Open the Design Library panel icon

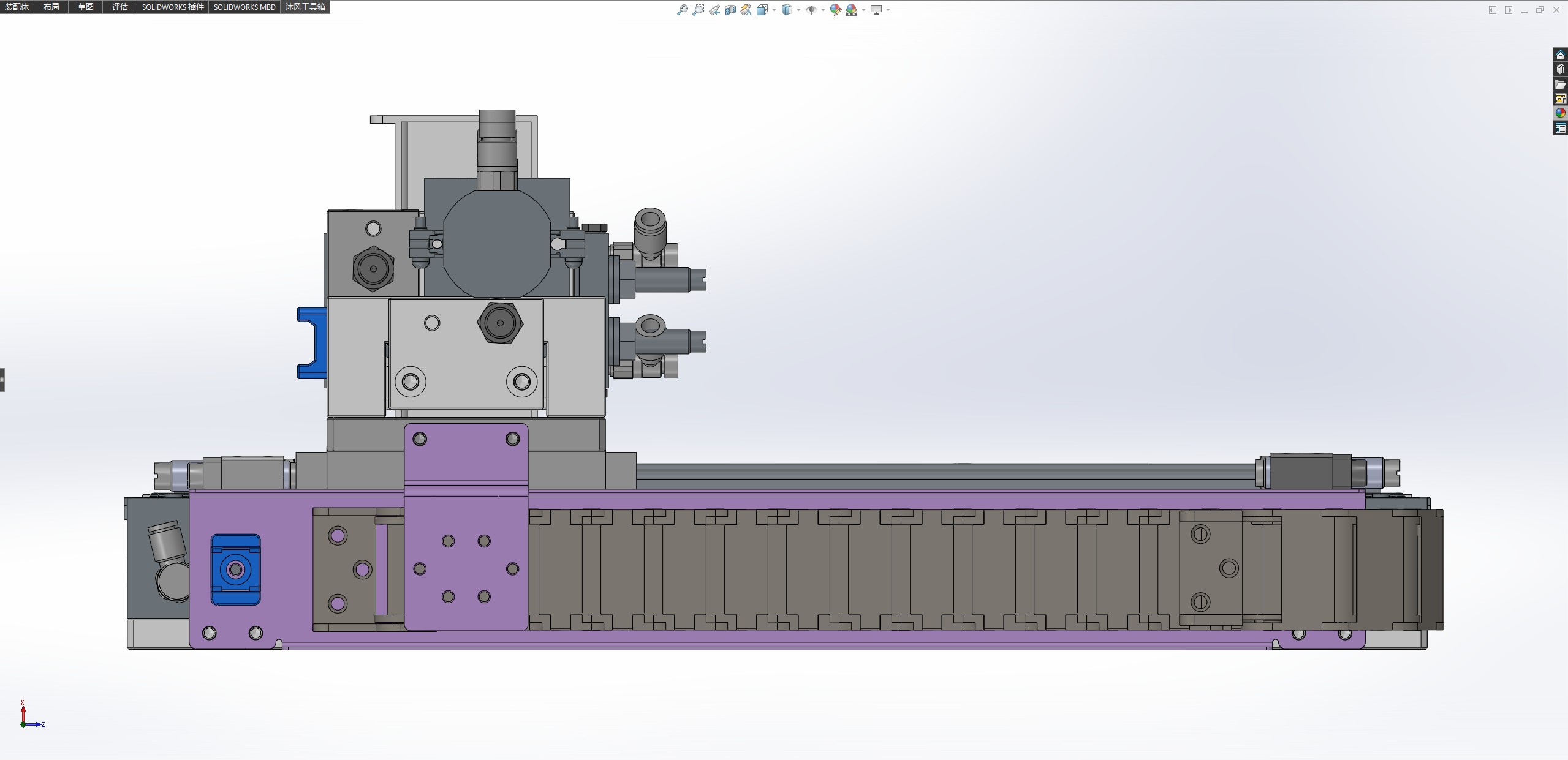click(1561, 70)
